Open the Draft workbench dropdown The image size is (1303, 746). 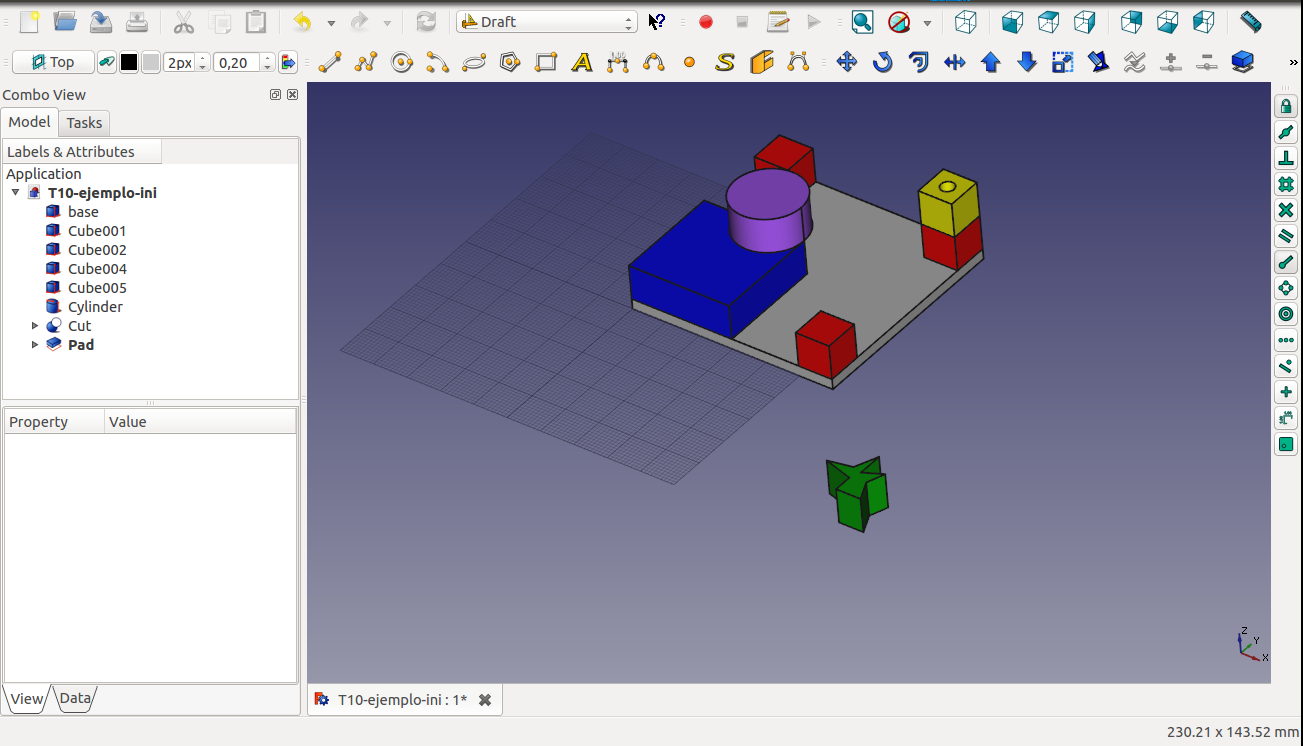click(x=547, y=22)
